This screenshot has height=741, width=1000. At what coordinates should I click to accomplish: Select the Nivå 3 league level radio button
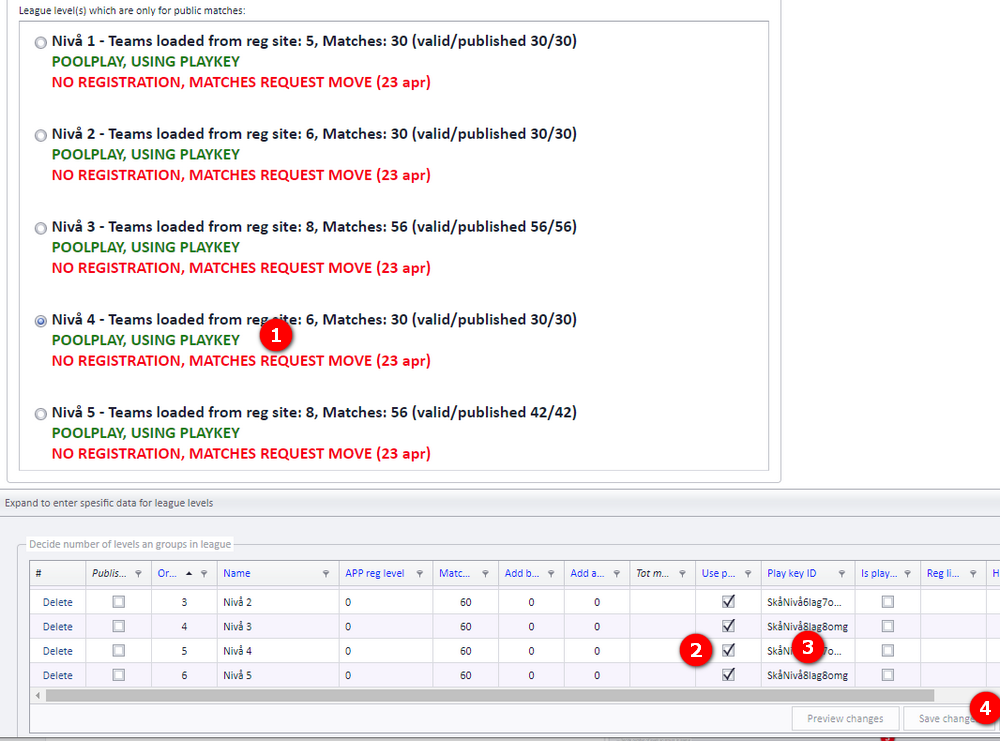41,228
